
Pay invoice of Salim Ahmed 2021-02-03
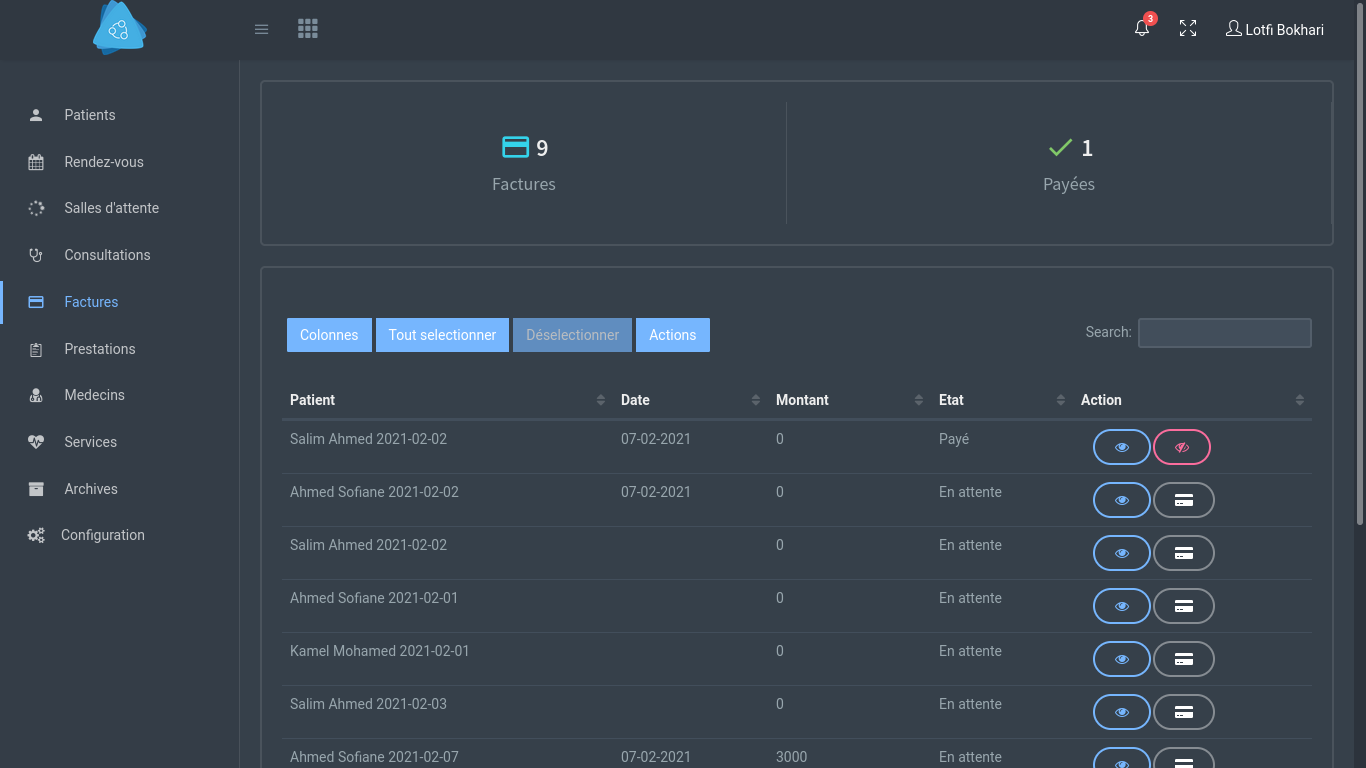coord(1184,712)
